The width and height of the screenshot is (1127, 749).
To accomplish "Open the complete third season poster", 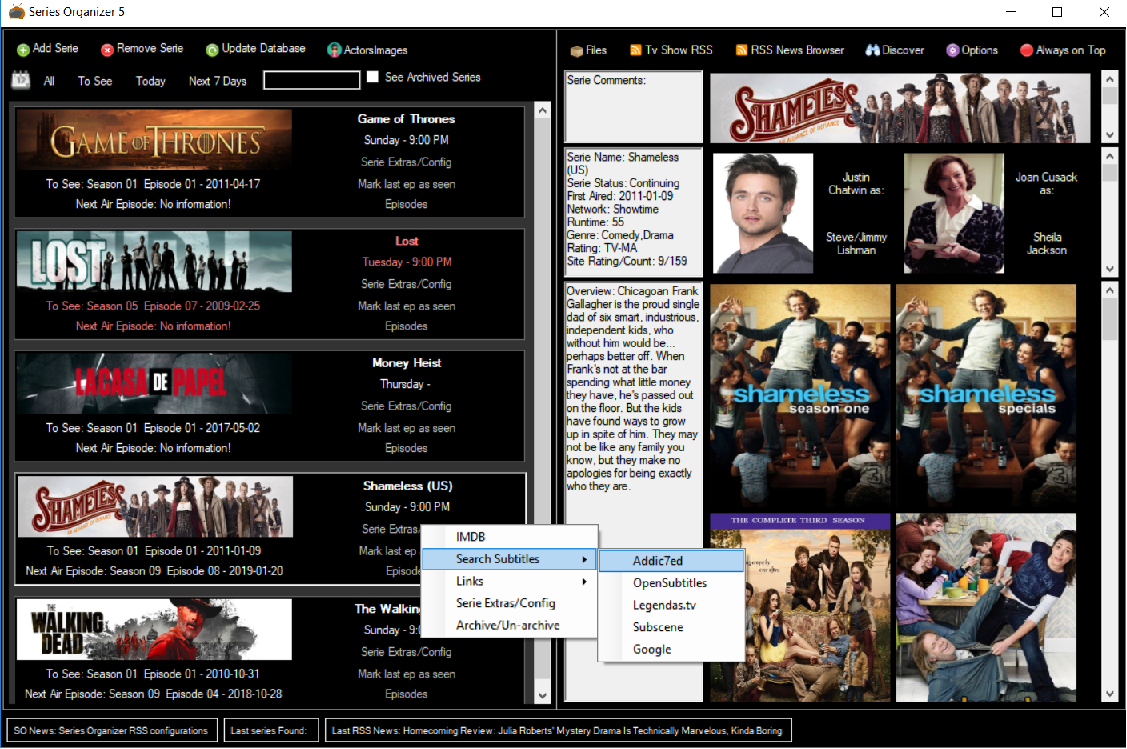I will 800,607.
